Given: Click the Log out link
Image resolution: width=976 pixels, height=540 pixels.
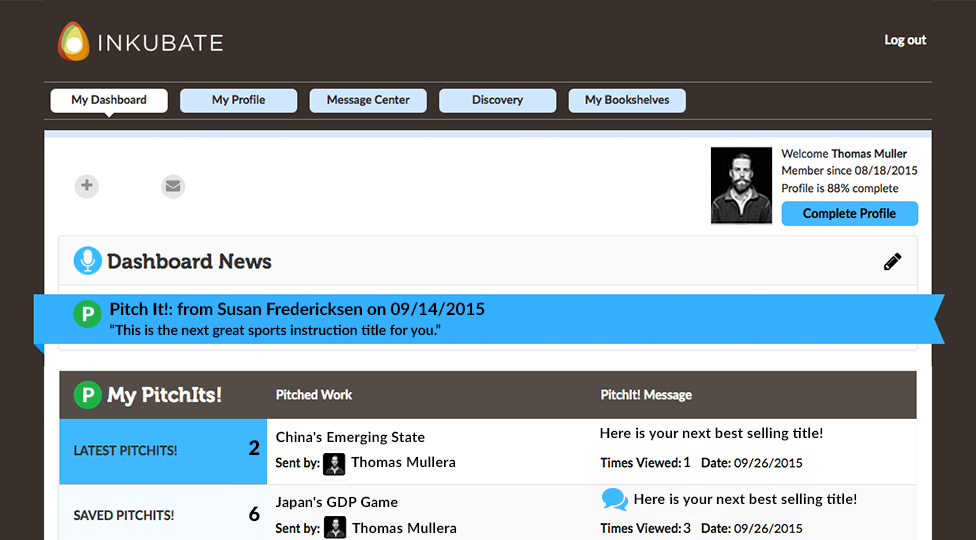Looking at the screenshot, I should pyautogui.click(x=905, y=40).
